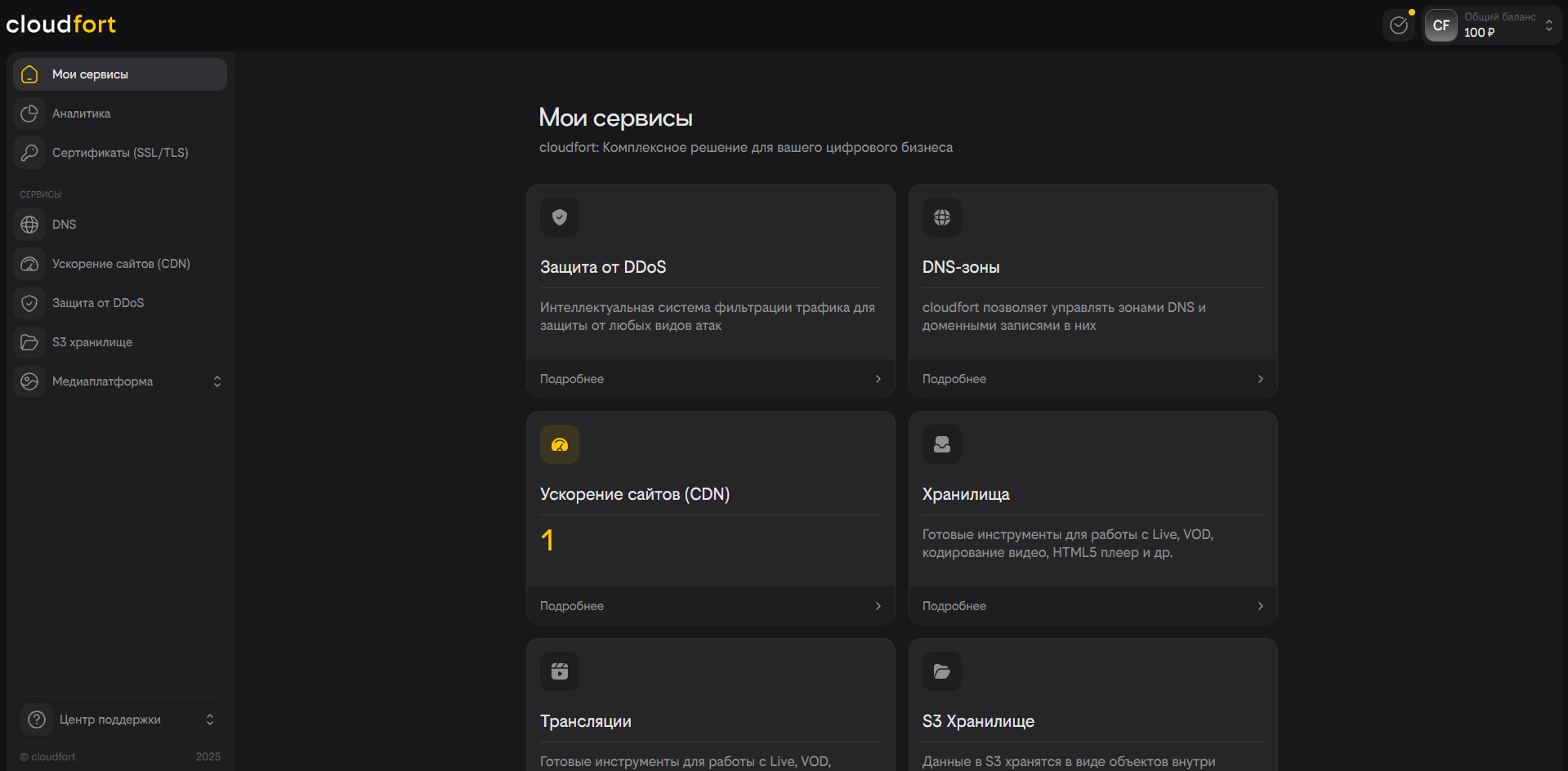Open S3 хранилище from the sidebar
The height and width of the screenshot is (771, 1568).
(x=92, y=342)
